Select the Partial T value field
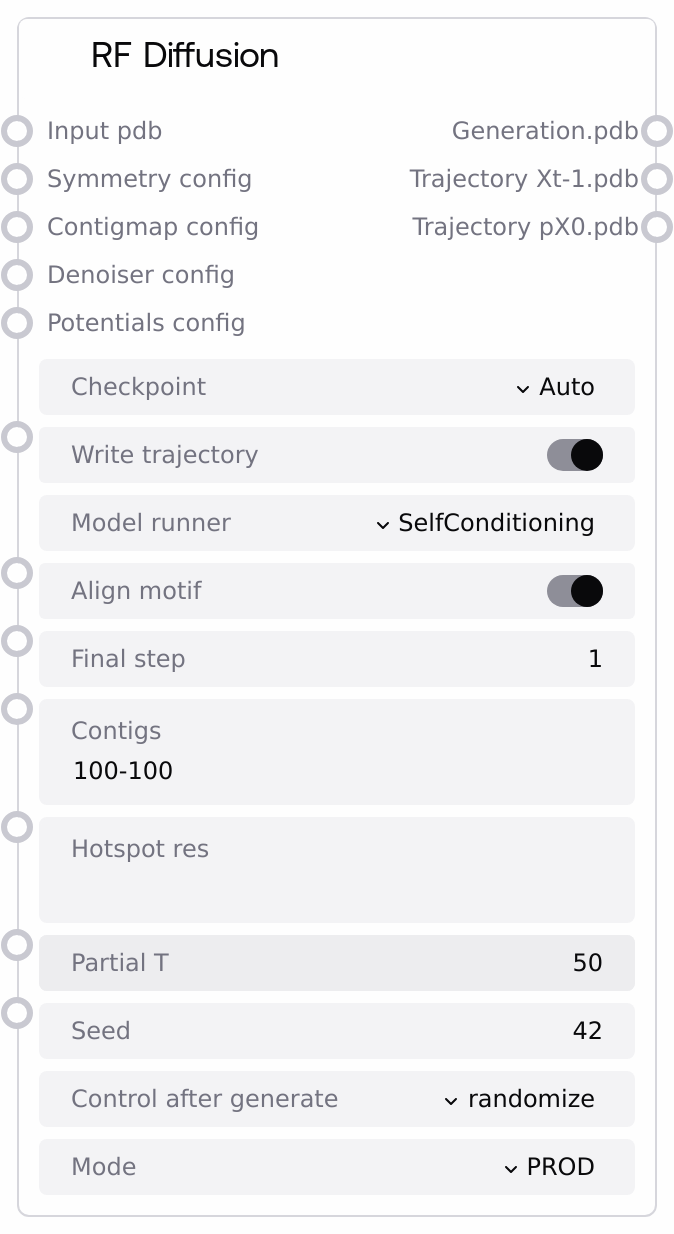 tap(336, 963)
